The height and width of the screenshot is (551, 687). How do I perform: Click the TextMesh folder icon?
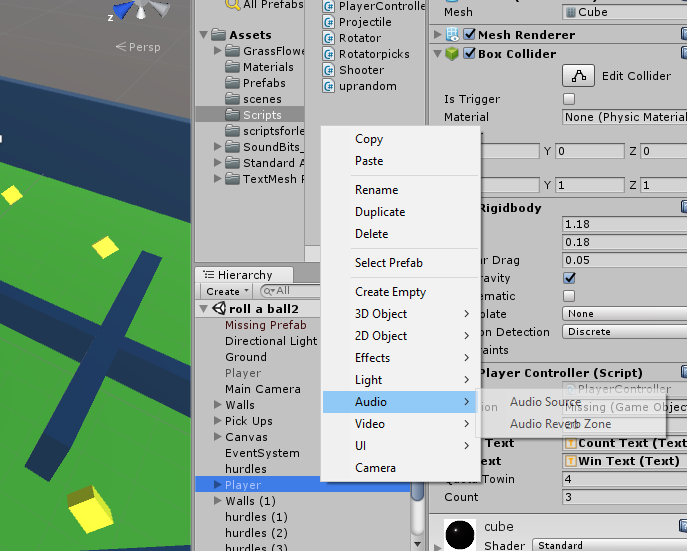pos(232,179)
